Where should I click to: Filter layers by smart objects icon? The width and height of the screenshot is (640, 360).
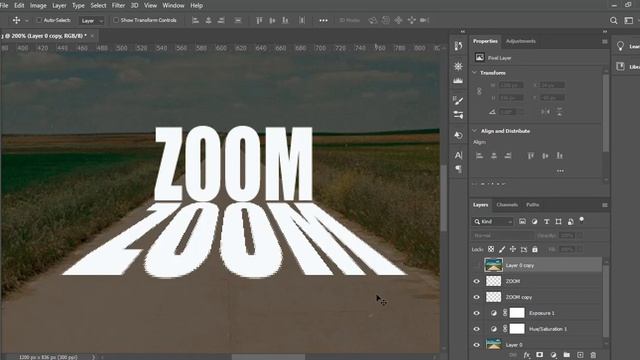[571, 221]
